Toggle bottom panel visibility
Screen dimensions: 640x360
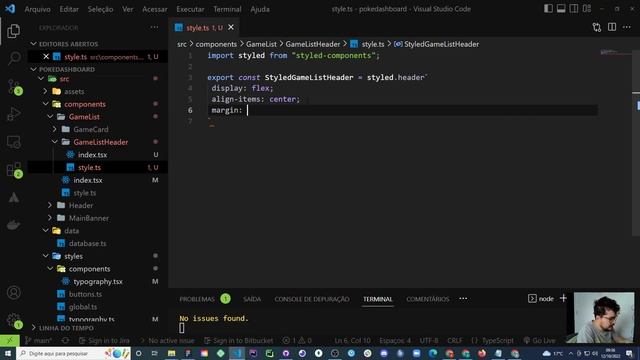coord(561,9)
